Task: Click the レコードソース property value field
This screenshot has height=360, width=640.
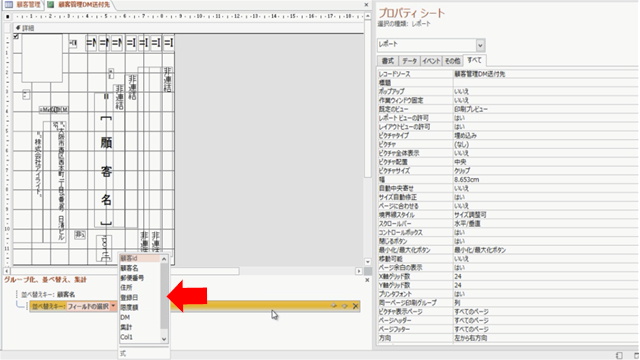Action: (545, 74)
